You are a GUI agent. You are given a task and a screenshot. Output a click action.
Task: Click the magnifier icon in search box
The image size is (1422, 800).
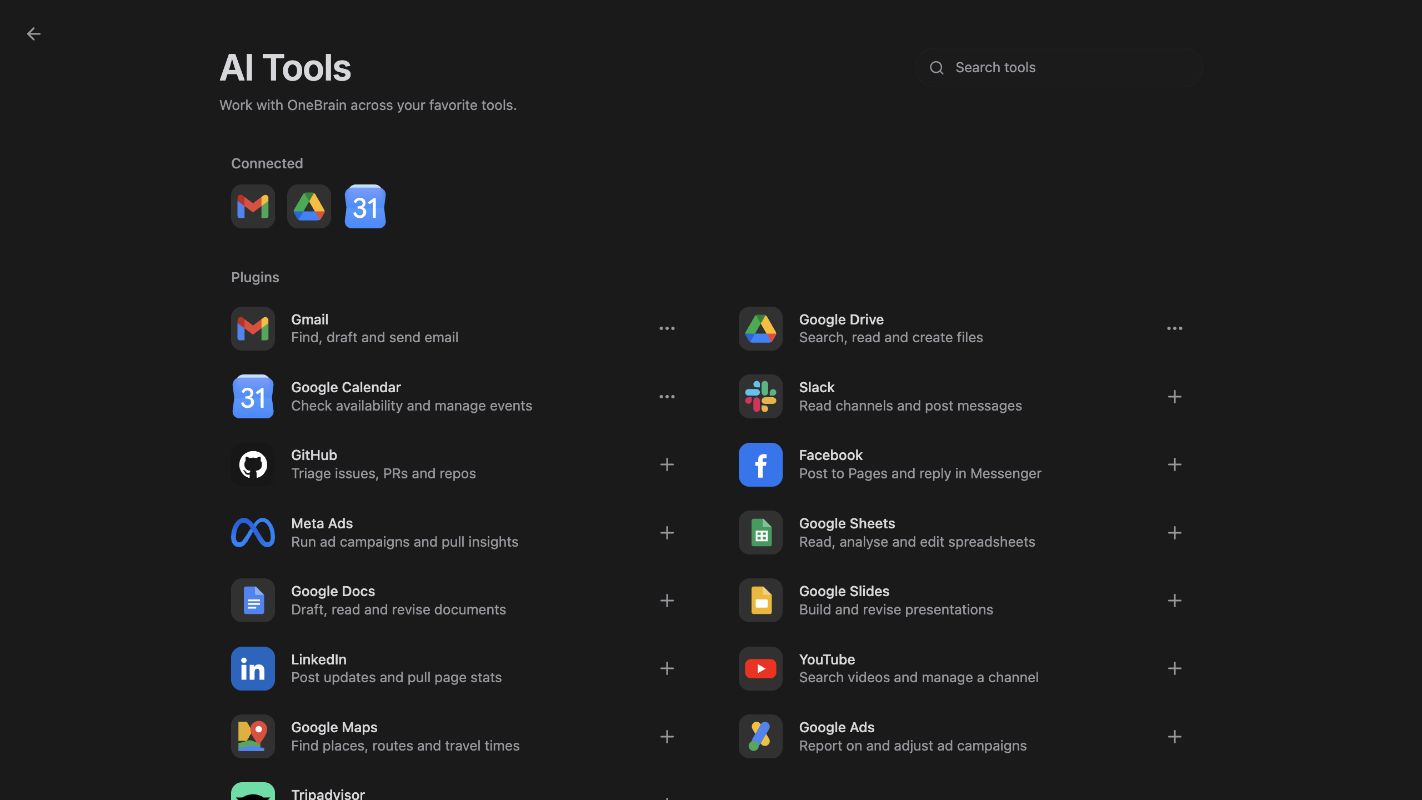click(x=937, y=68)
